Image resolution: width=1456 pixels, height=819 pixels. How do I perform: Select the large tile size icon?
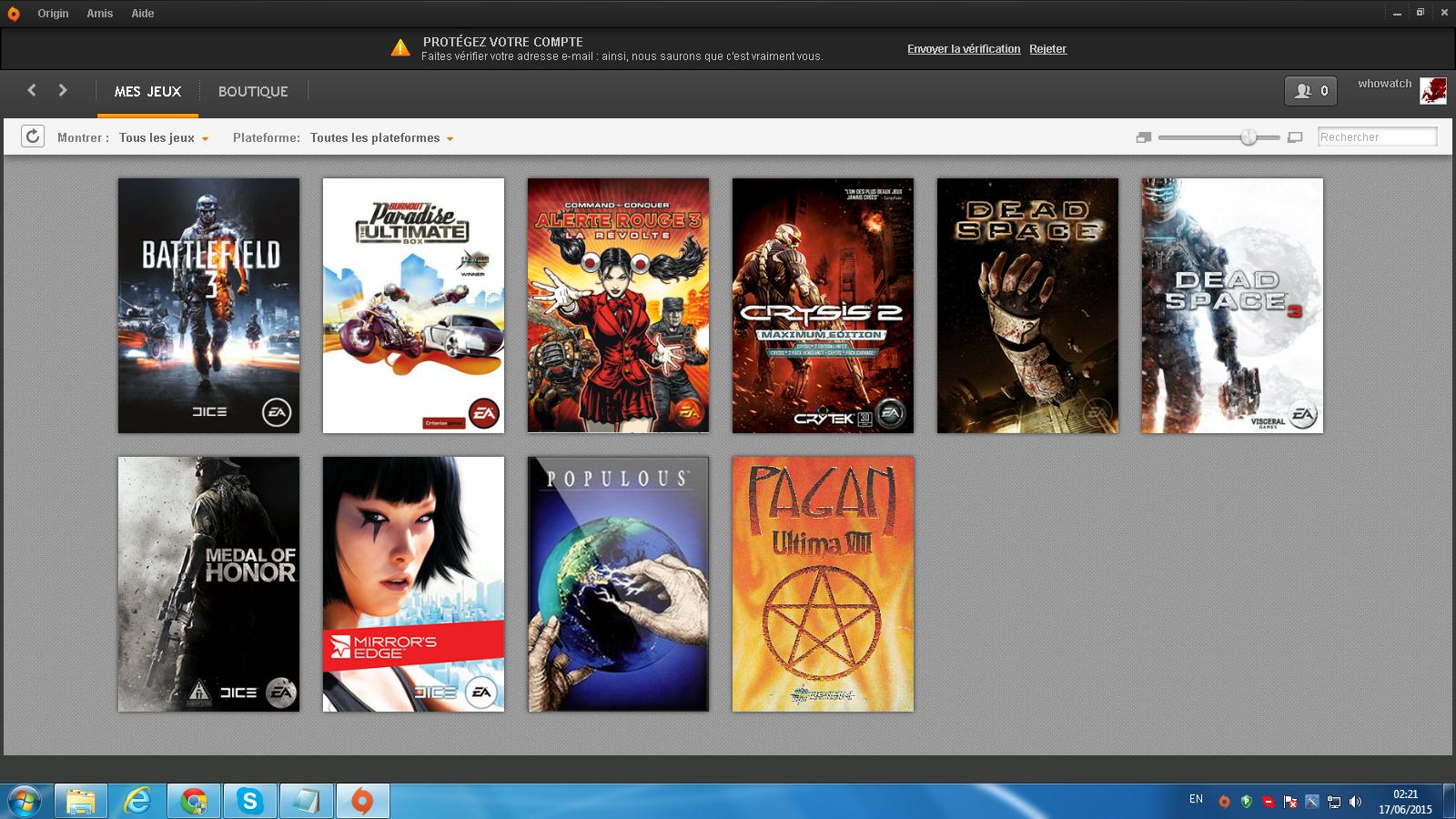(1296, 137)
